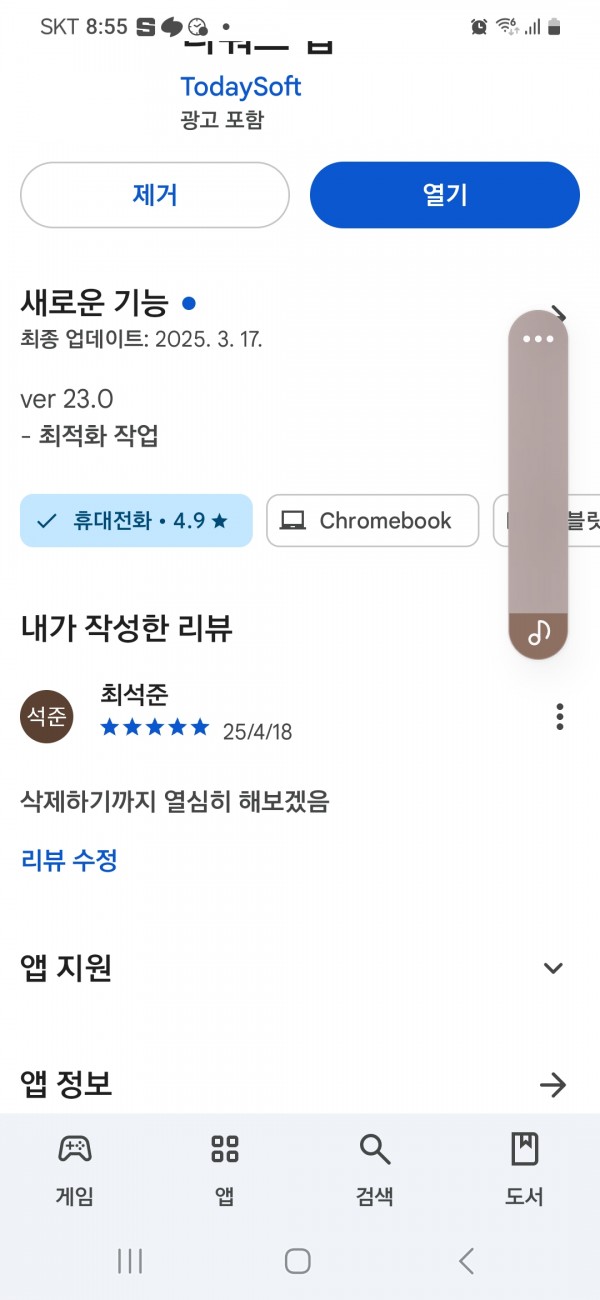Open the 앱 tab grid icon
Image resolution: width=600 pixels, height=1300 pixels.
tap(225, 1149)
